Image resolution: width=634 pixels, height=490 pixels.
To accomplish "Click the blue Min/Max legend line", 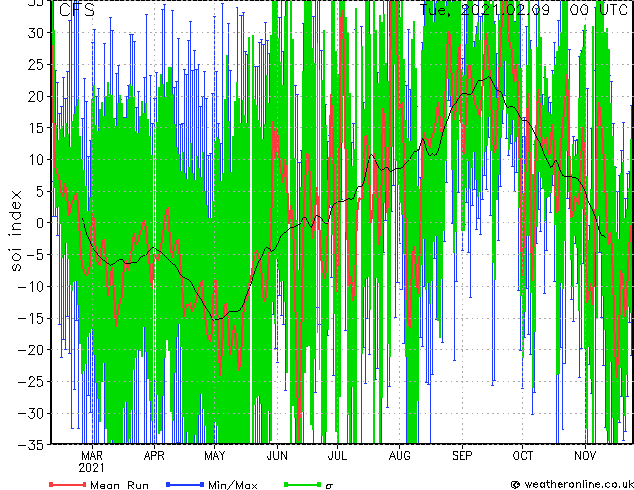I will (x=185, y=484).
